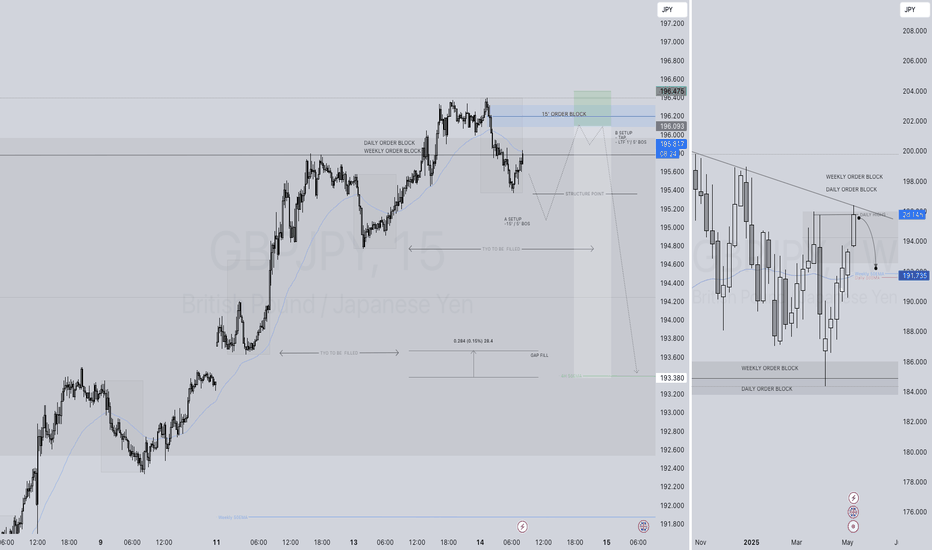This screenshot has width=932, height=550.
Task: Click date 13 on the time axis
Action: [354, 542]
